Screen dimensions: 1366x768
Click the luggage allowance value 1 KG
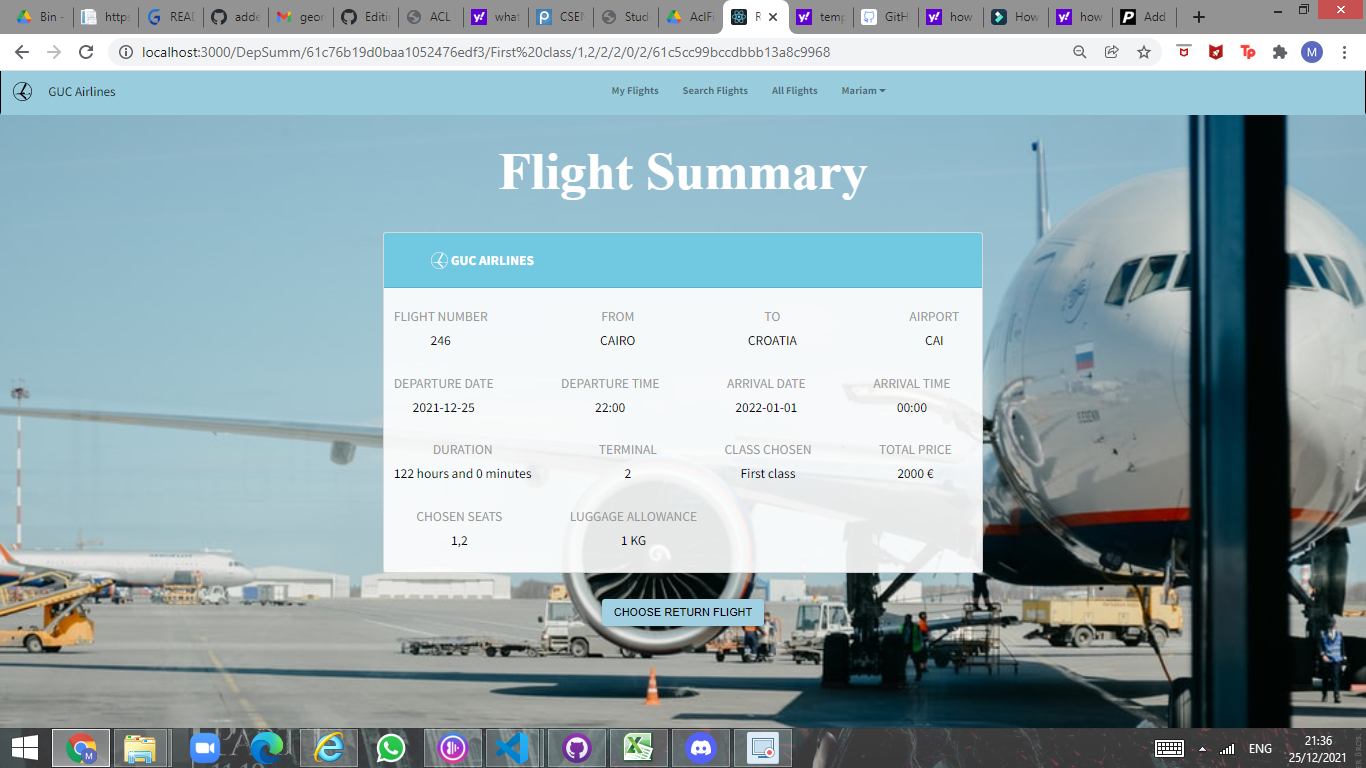tap(633, 541)
